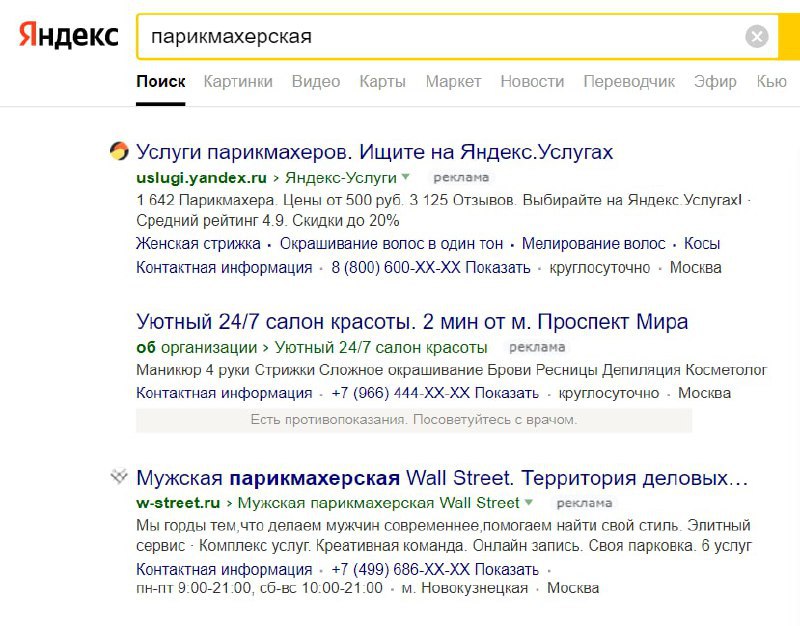Image resolution: width=800 pixels, height=626 pixels.
Task: Click the notice Есть противопоказания. Посоветуйтесь с врачом.
Action: click(414, 420)
